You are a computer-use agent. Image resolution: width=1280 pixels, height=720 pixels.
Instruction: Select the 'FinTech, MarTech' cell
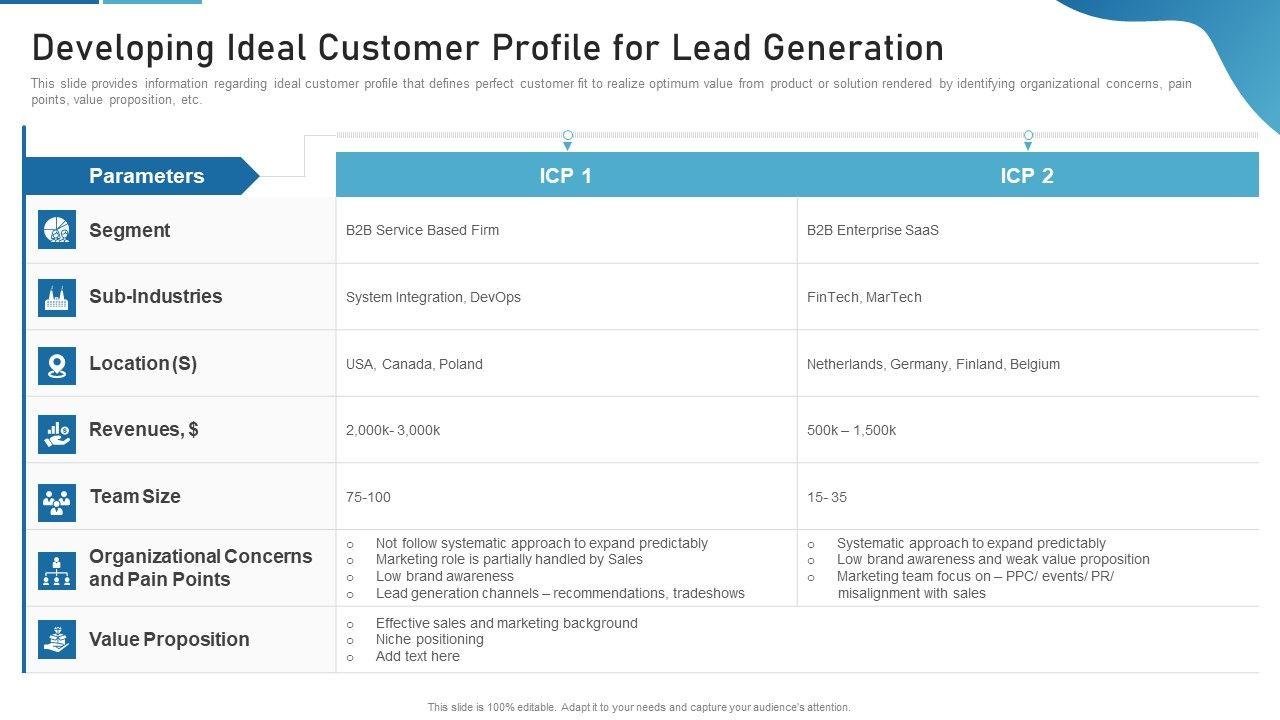point(864,297)
